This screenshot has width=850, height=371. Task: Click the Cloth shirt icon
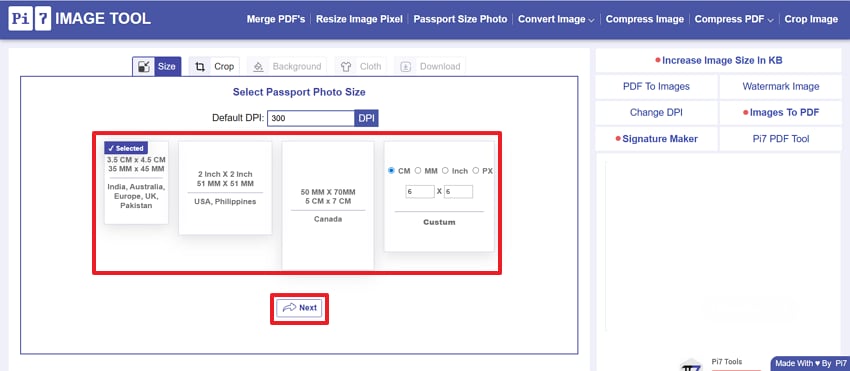[x=346, y=67]
